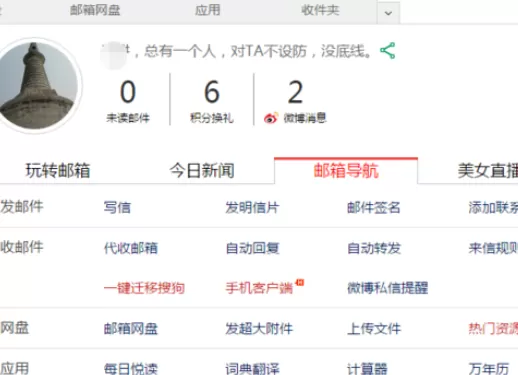Click the 来信规则 link

[493, 248]
